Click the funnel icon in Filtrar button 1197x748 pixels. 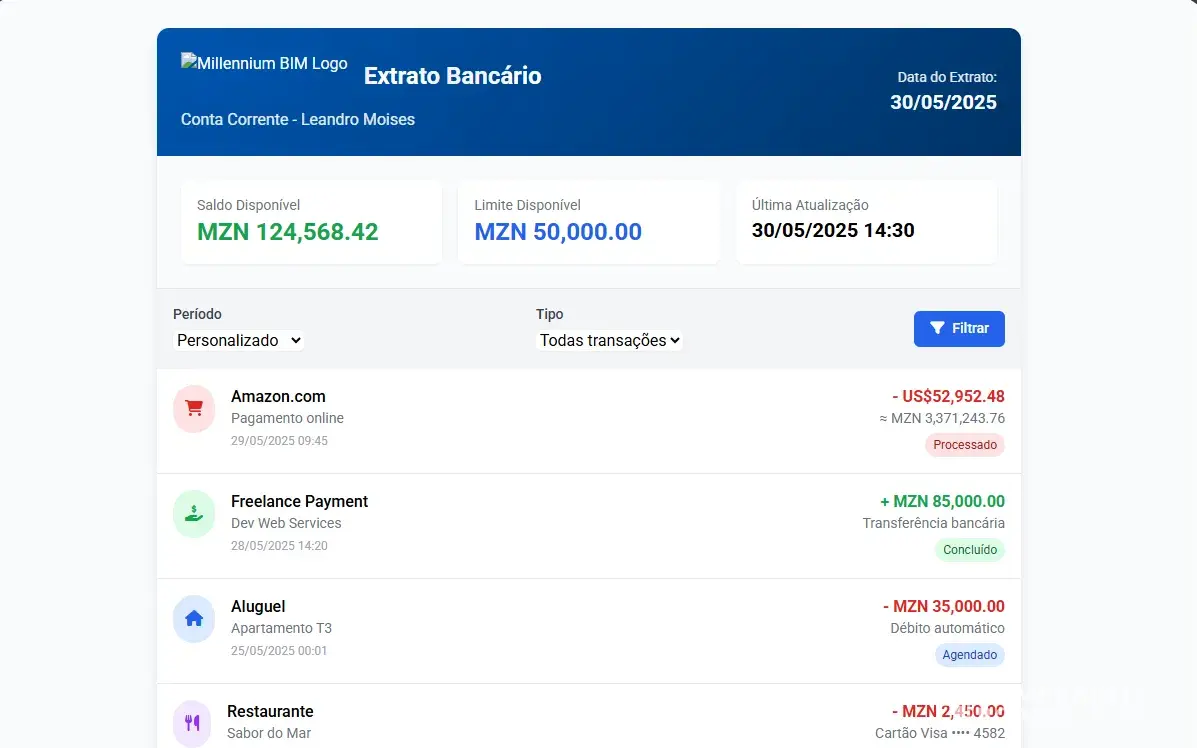937,328
